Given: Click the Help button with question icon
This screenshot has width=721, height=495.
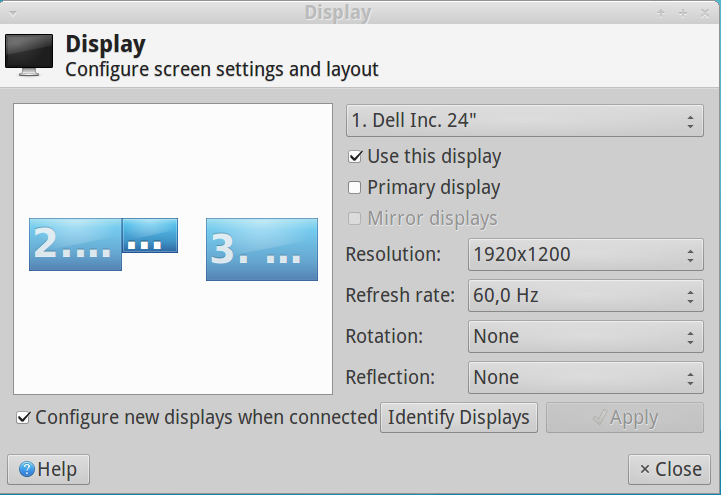Looking at the screenshot, I should point(48,469).
